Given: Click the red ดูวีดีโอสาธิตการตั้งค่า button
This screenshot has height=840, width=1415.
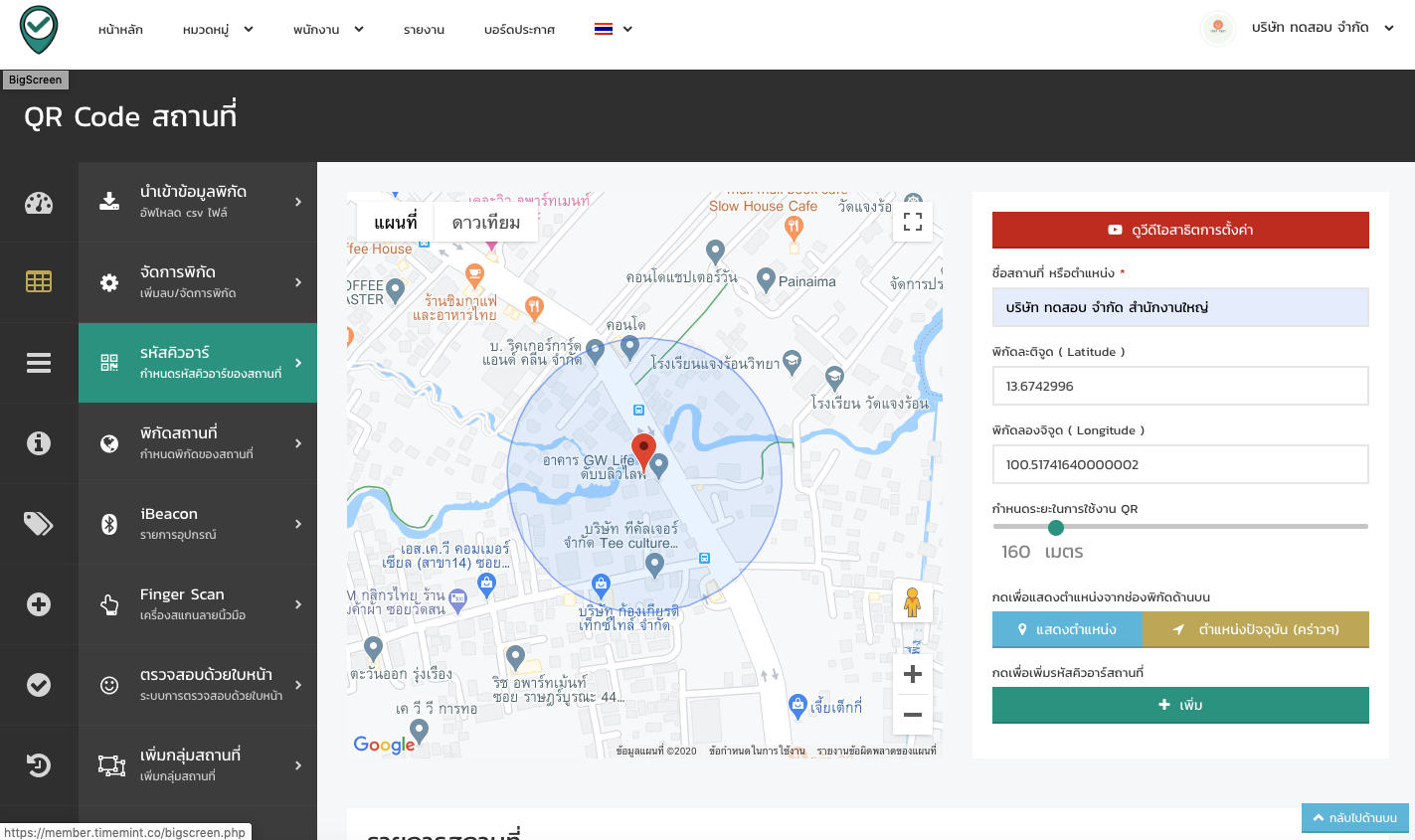Looking at the screenshot, I should (x=1180, y=230).
